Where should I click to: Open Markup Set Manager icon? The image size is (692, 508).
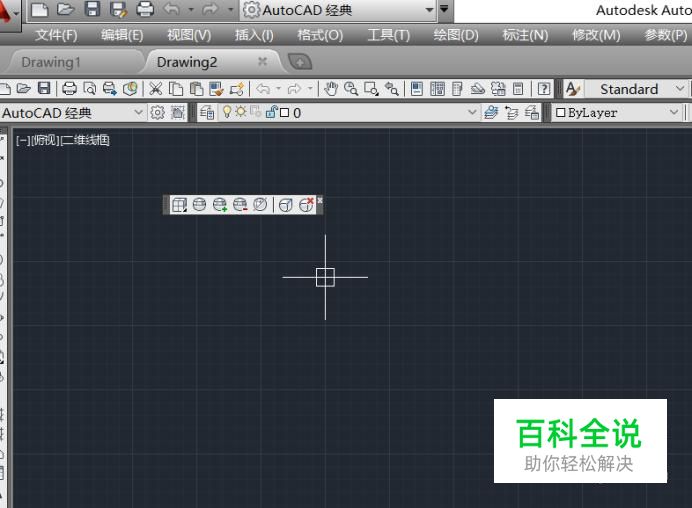(498, 89)
